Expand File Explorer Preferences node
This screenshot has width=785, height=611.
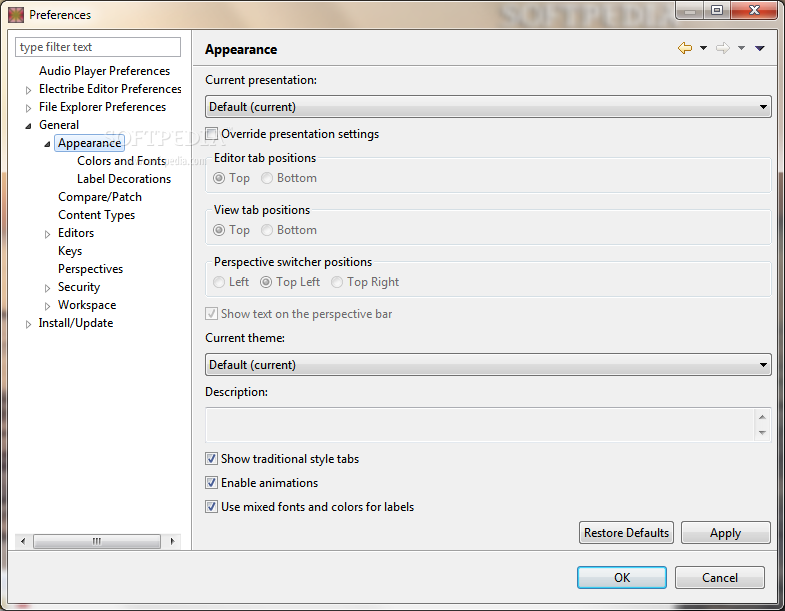(29, 108)
